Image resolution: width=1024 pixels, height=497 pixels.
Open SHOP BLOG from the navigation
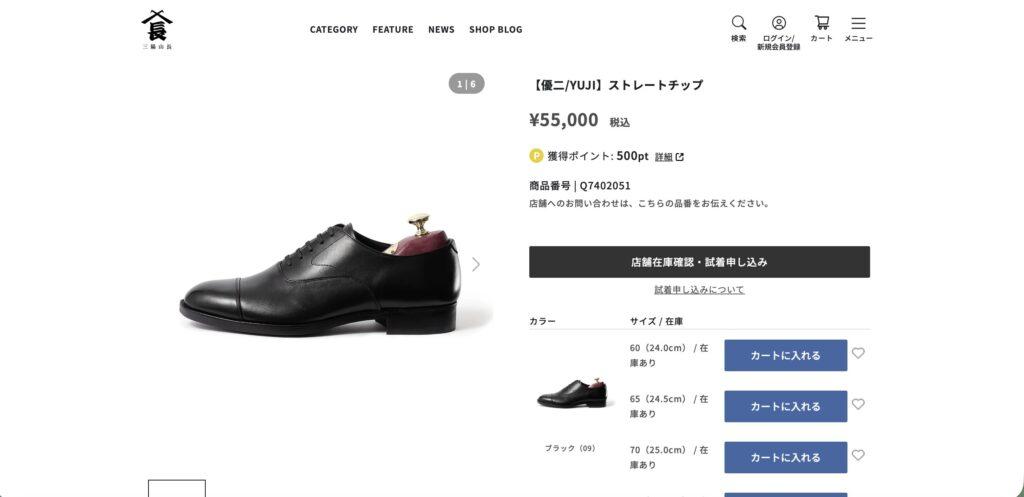[x=496, y=29]
